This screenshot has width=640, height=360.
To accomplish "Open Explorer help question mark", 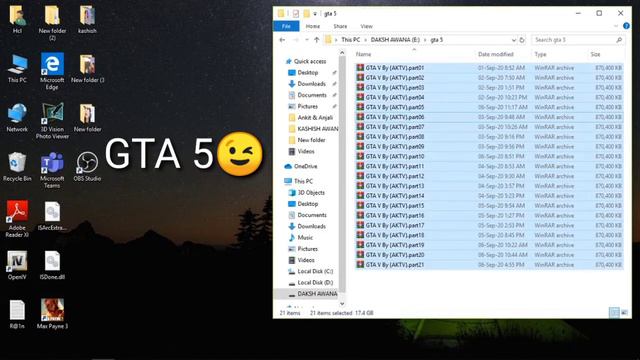I will (x=627, y=26).
